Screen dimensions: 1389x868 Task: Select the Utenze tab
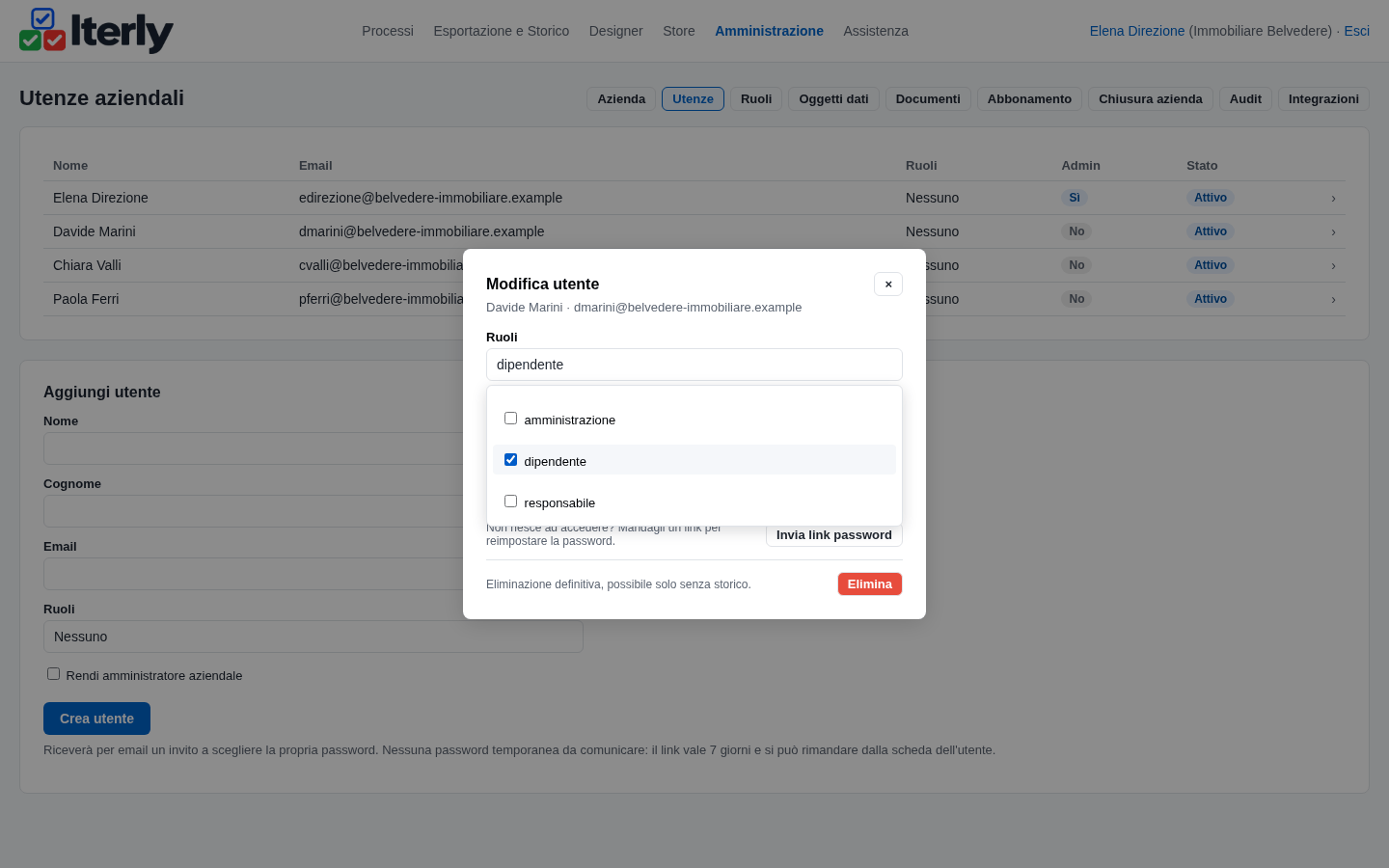[x=693, y=99]
